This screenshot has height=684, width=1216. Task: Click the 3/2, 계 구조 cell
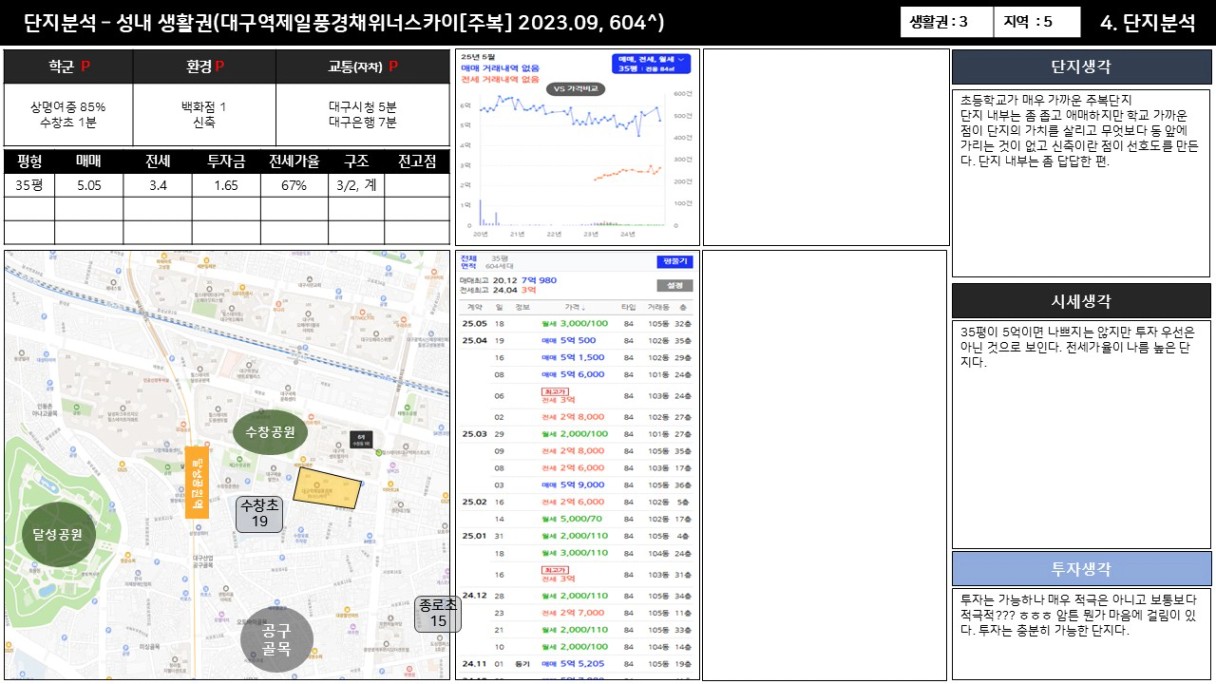(x=356, y=185)
